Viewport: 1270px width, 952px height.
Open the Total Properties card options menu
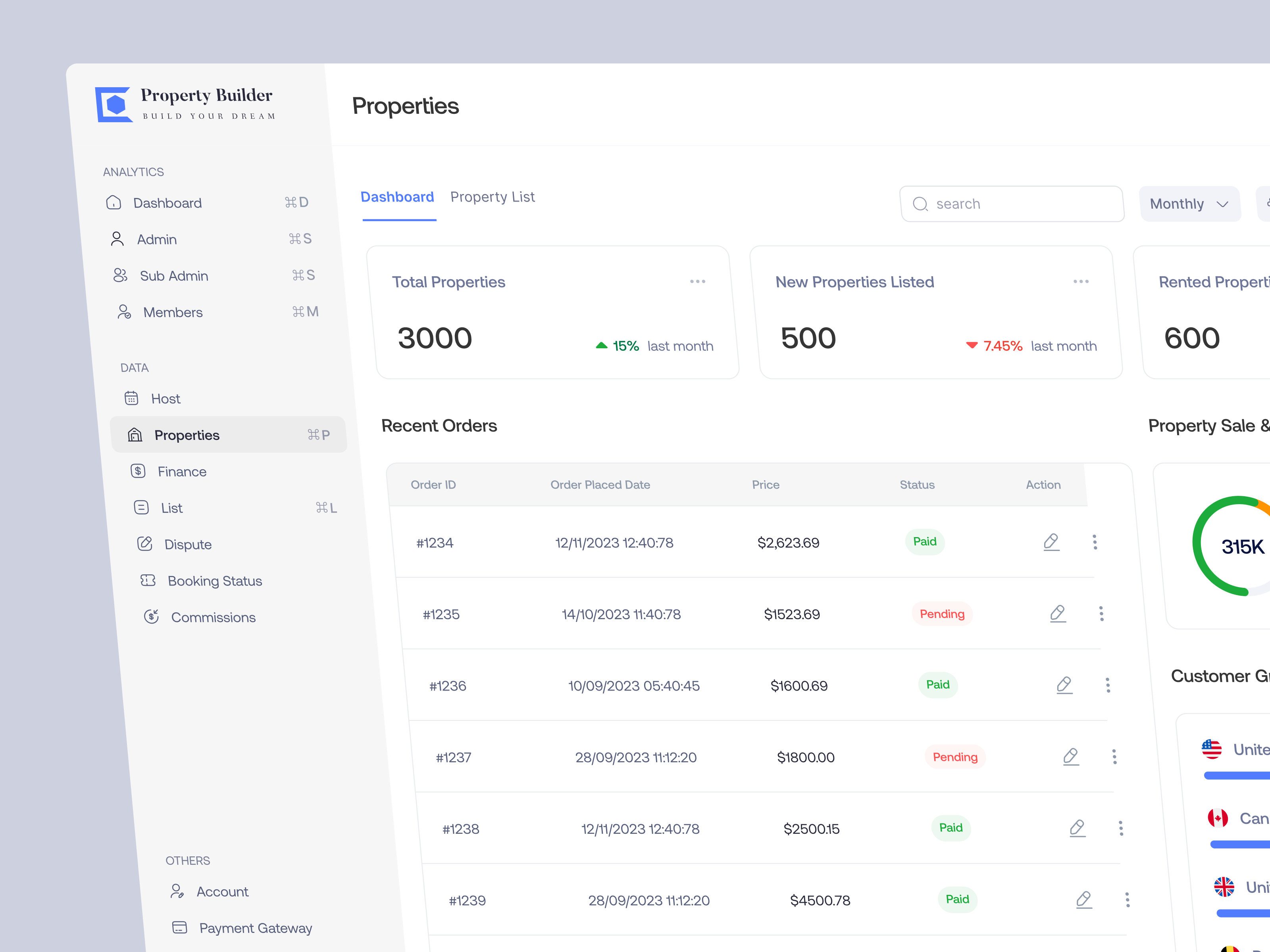click(698, 281)
